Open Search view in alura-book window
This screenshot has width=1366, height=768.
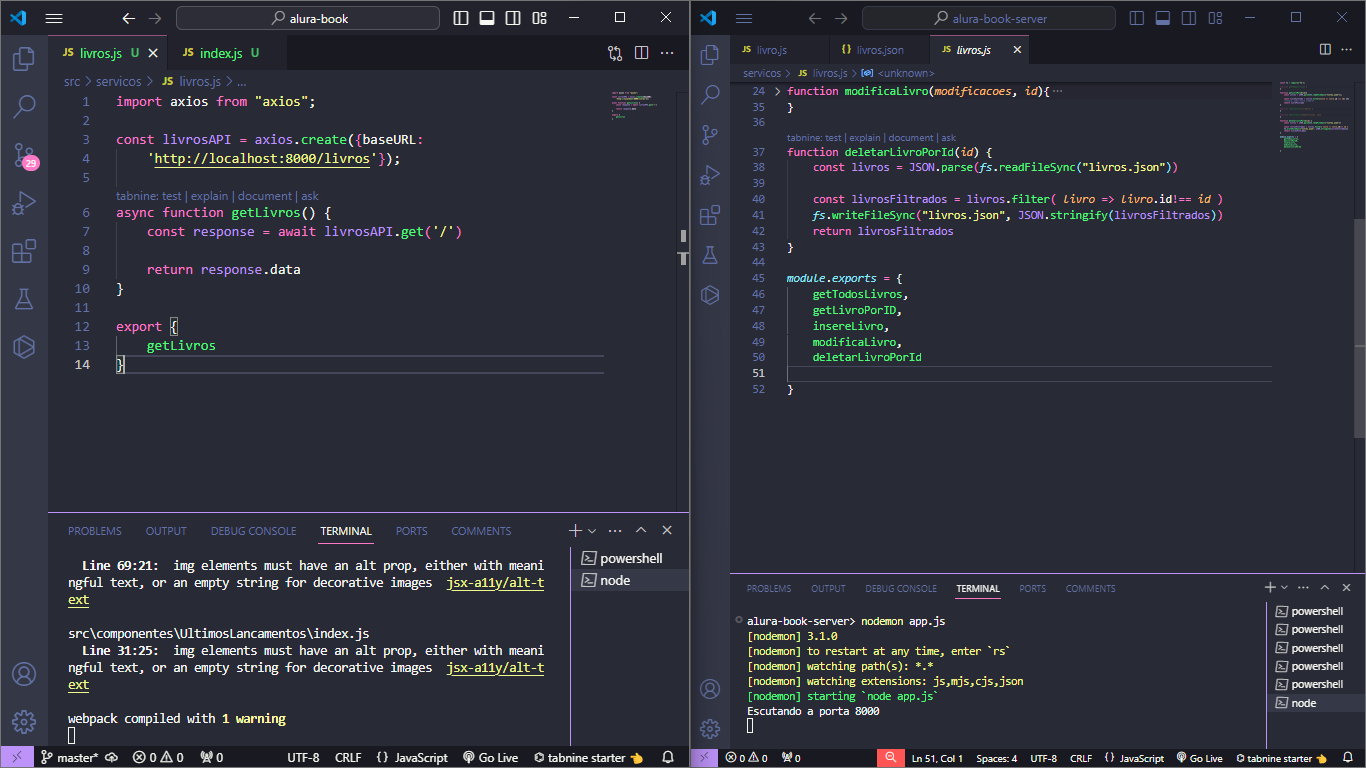point(24,106)
